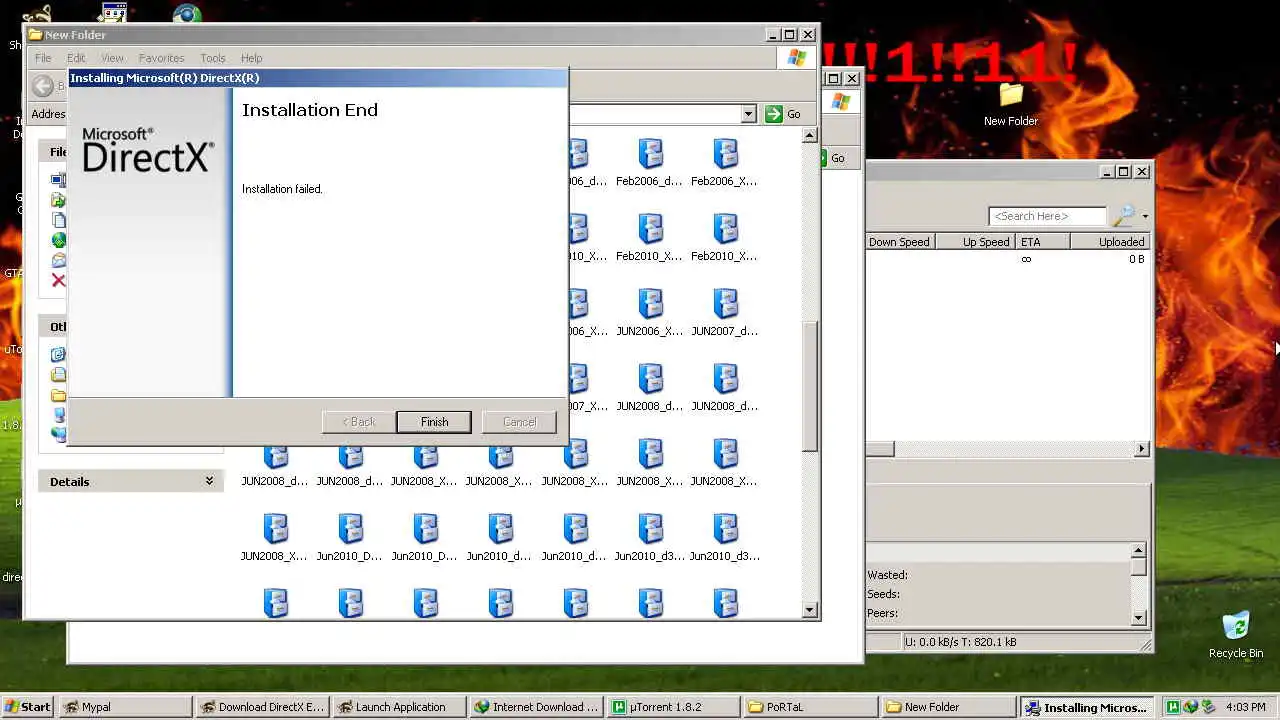Click the Copy this file task icon
This screenshot has height=720, width=1280.
tap(59, 220)
